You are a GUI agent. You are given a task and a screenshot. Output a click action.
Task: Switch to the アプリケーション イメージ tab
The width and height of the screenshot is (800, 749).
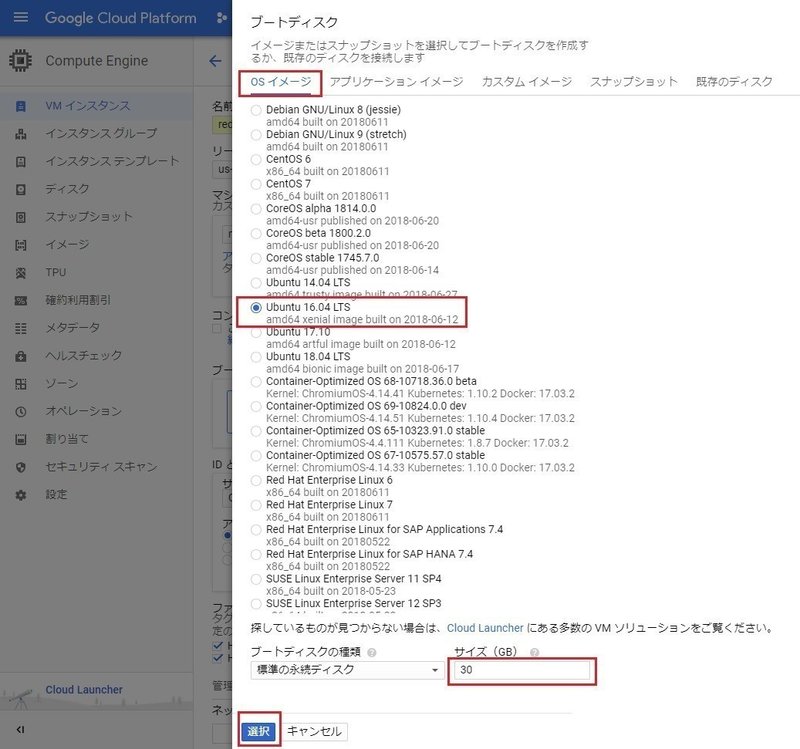click(396, 82)
